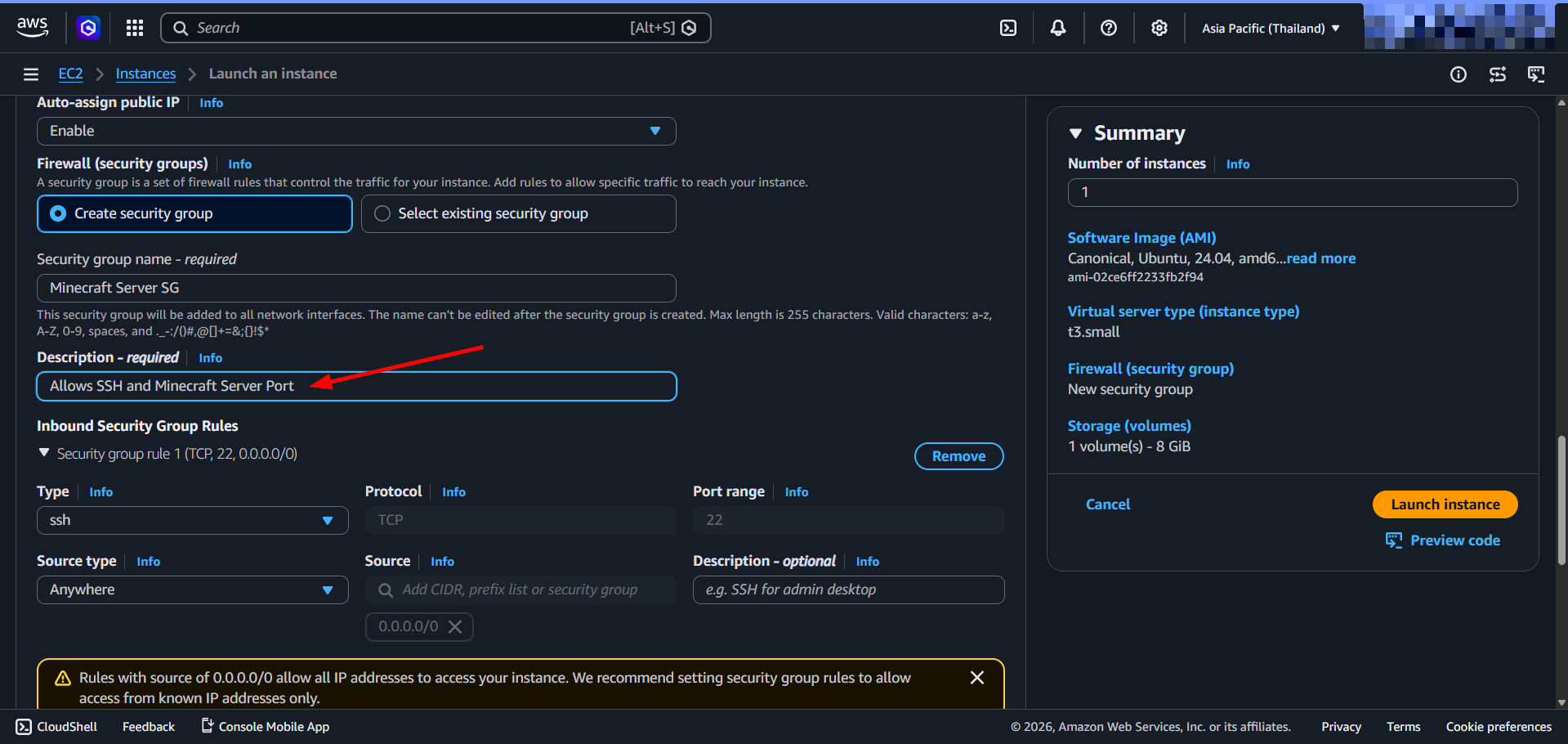This screenshot has width=1568, height=744.
Task: Click Info next to Description - required
Action: (x=210, y=358)
